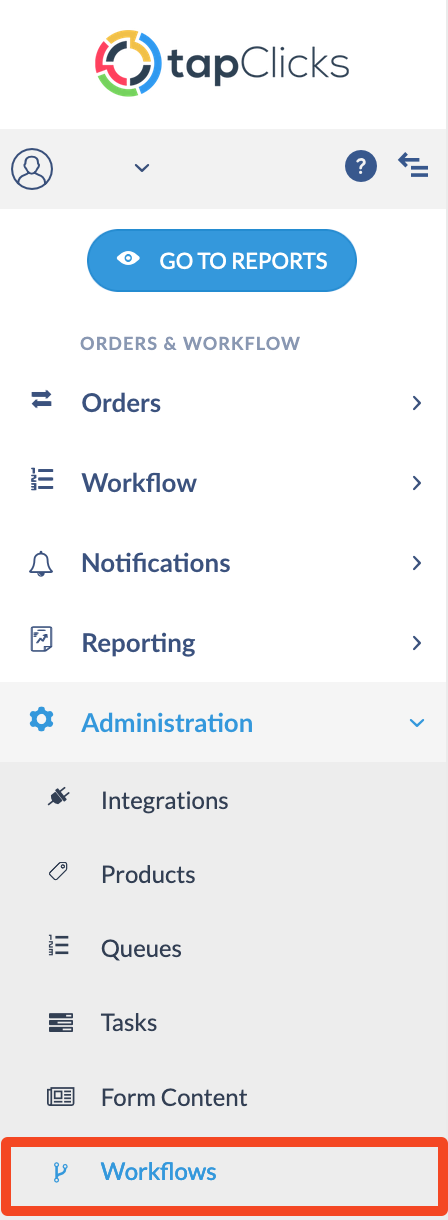Click the Workflow numbered-list icon

(41, 480)
